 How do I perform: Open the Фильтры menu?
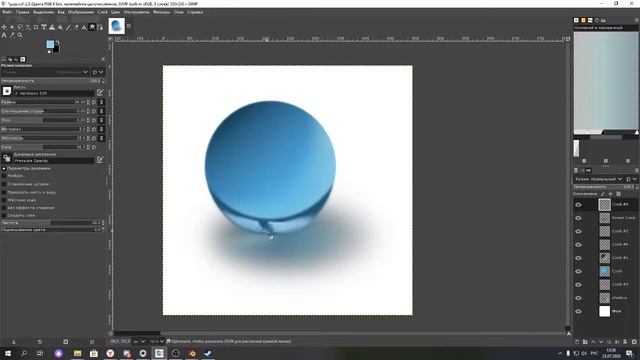tap(161, 12)
